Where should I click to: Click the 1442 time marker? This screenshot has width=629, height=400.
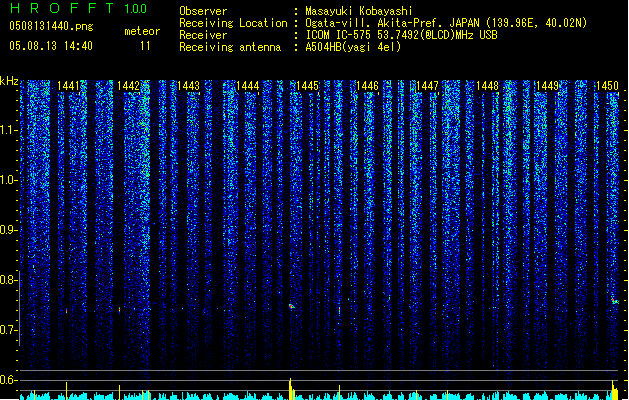pyautogui.click(x=128, y=86)
